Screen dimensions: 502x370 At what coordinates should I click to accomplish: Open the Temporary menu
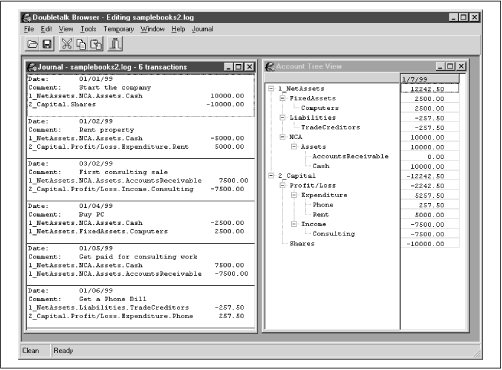(119, 29)
